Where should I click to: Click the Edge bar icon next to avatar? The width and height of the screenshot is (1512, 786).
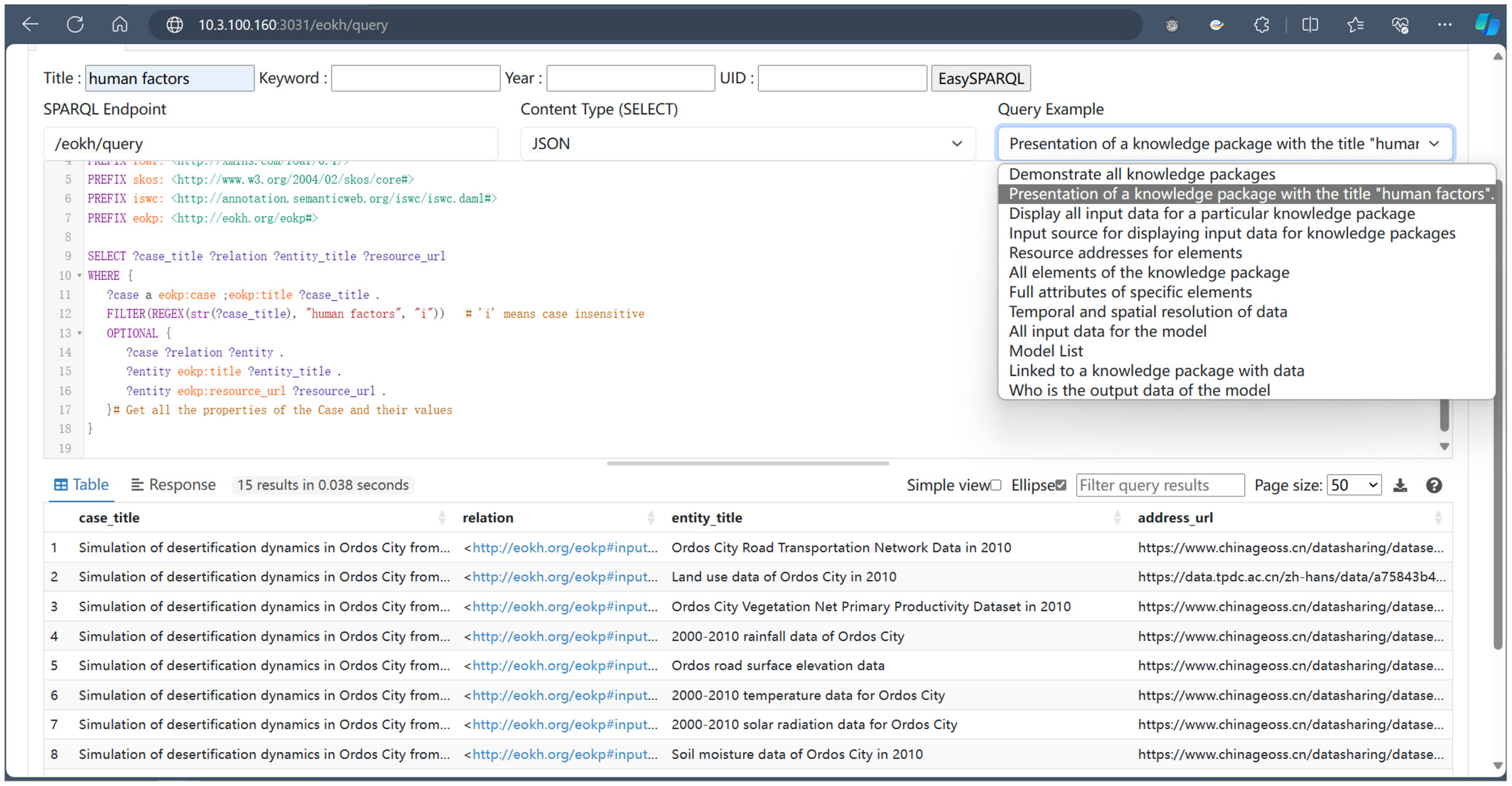[1217, 25]
